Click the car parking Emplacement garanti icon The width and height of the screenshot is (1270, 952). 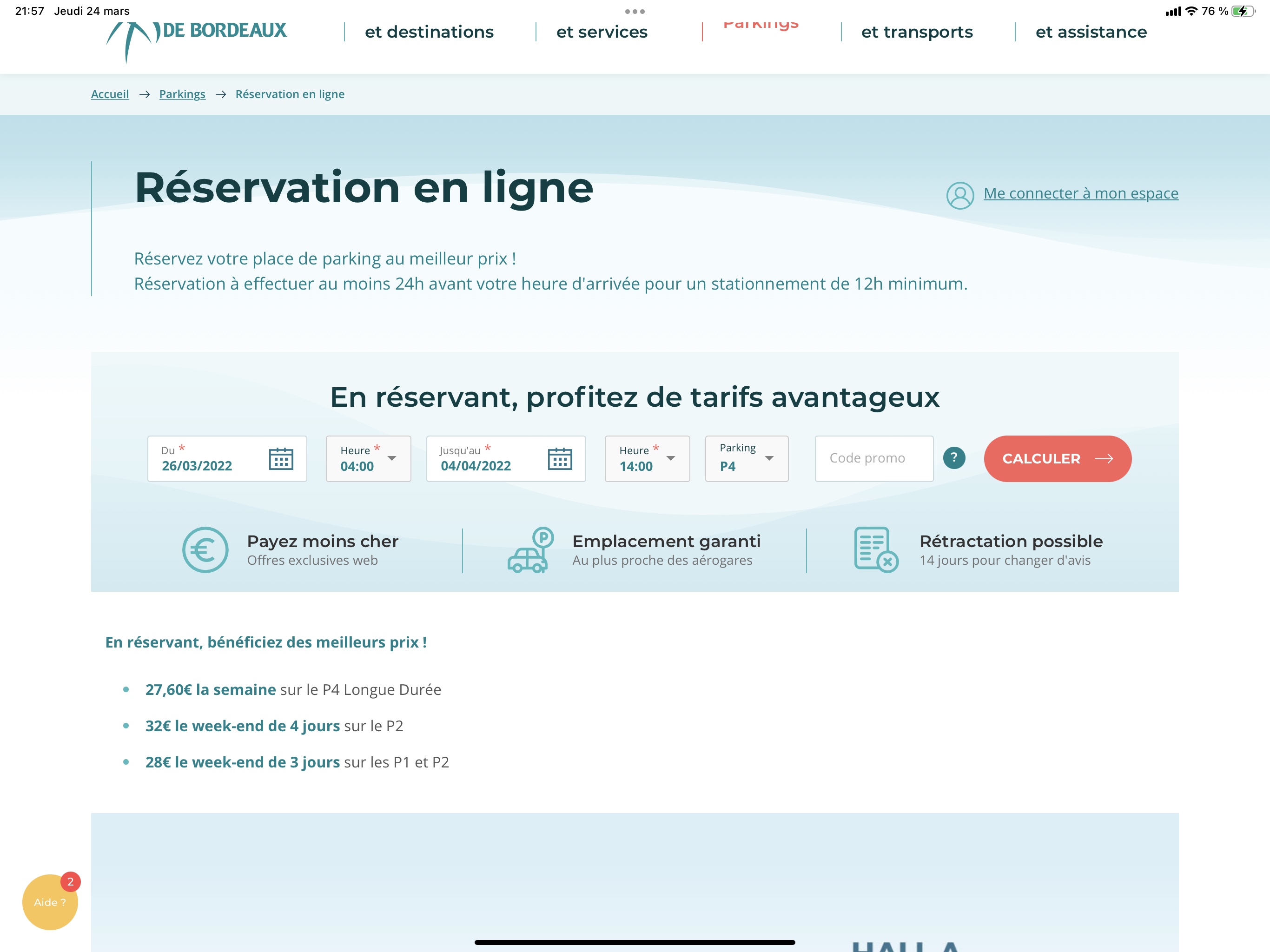pos(529,549)
